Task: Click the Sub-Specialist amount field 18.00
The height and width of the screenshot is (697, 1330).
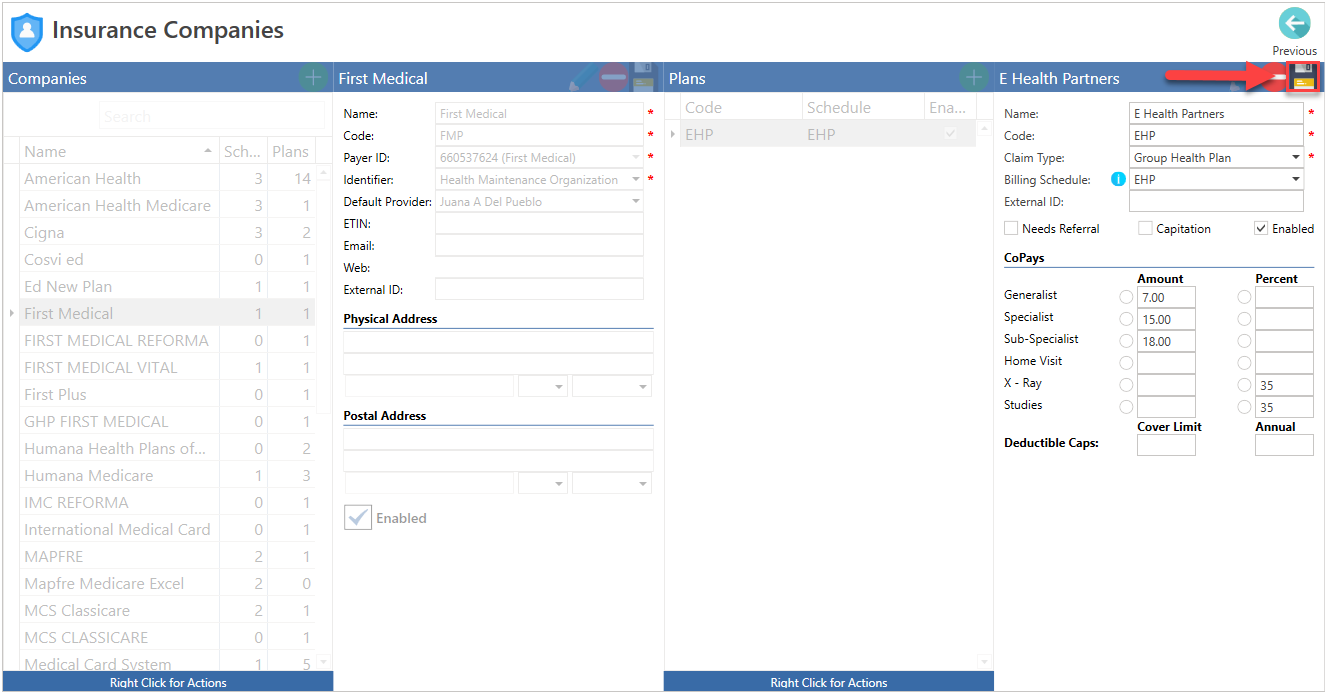Action: point(1166,341)
